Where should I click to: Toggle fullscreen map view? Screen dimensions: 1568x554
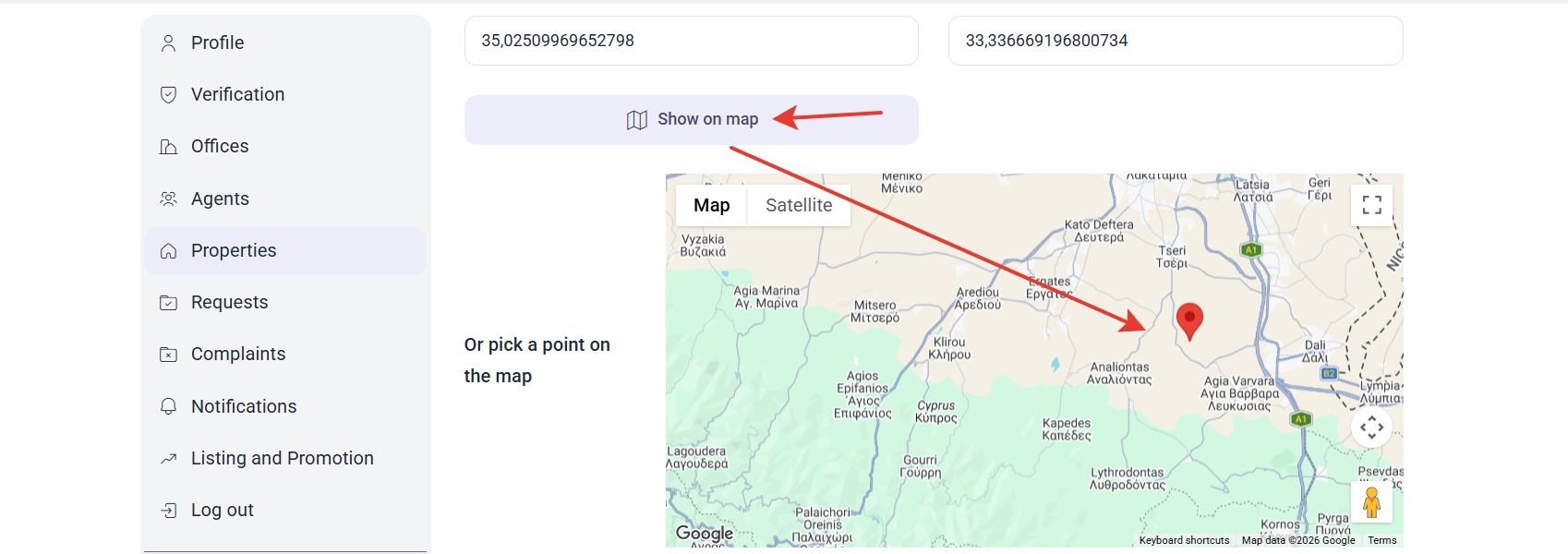[x=1372, y=205]
